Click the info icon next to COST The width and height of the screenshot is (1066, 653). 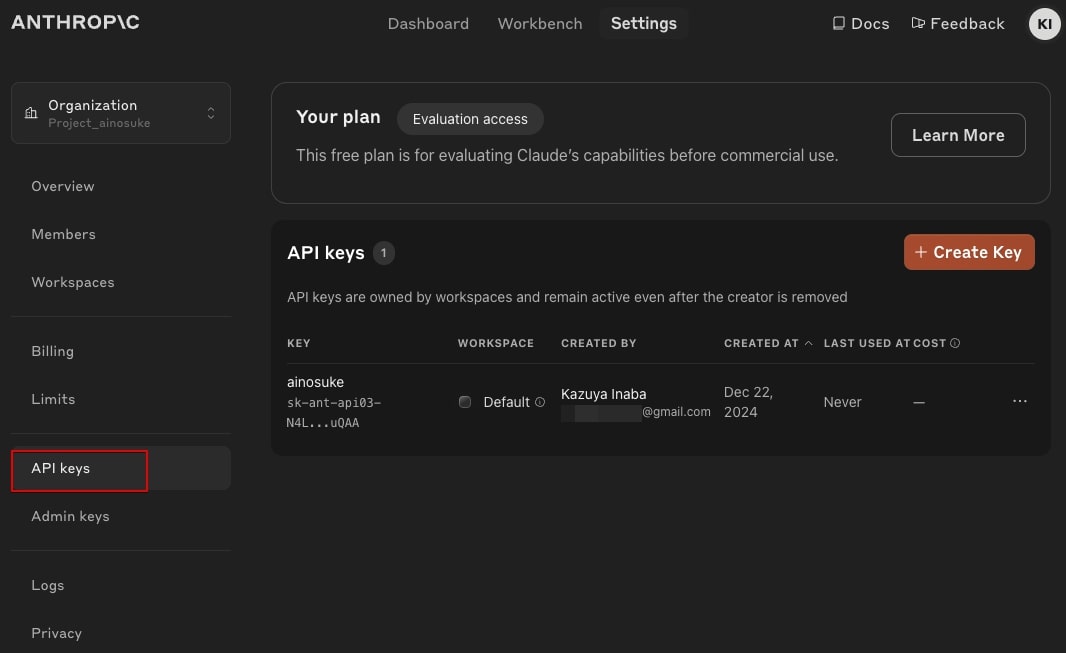pyautogui.click(x=955, y=343)
